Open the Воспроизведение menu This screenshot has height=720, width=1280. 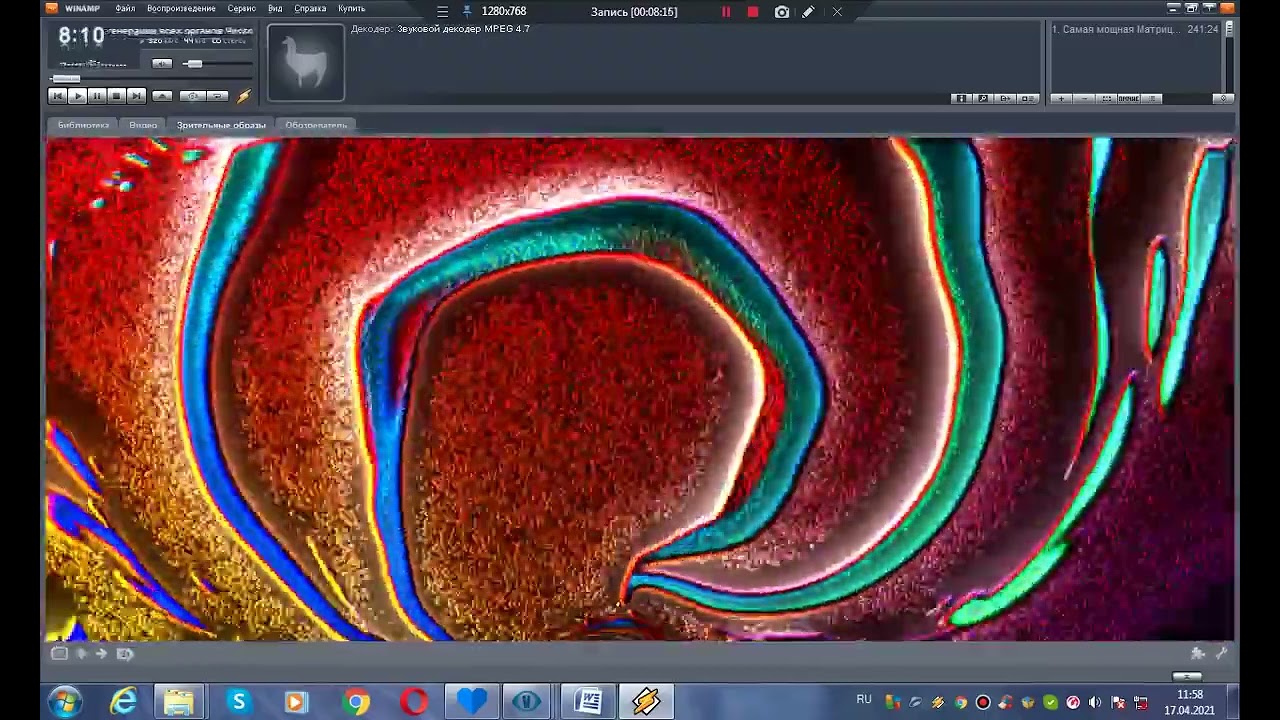pyautogui.click(x=181, y=9)
